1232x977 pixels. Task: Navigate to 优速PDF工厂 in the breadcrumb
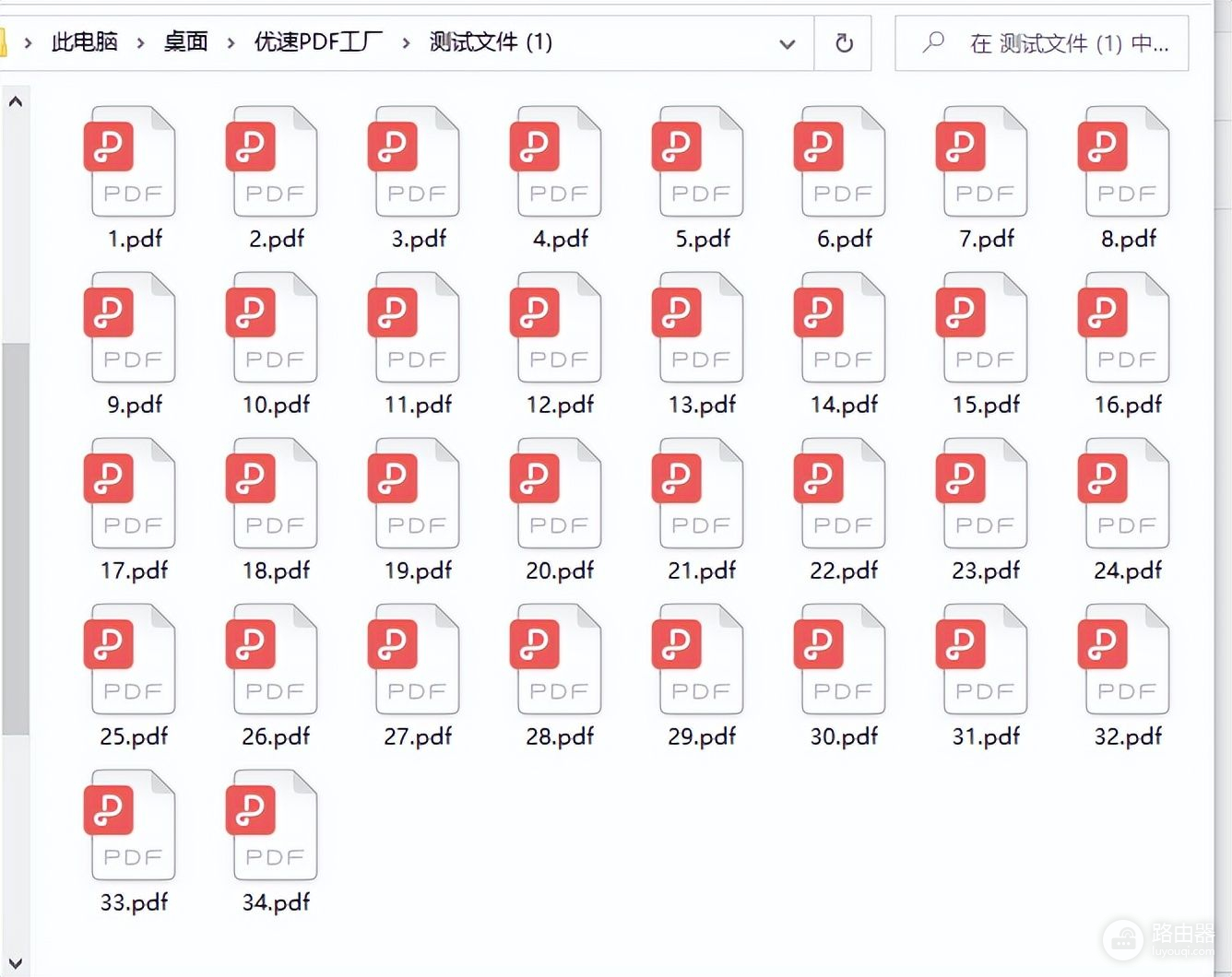(x=318, y=41)
